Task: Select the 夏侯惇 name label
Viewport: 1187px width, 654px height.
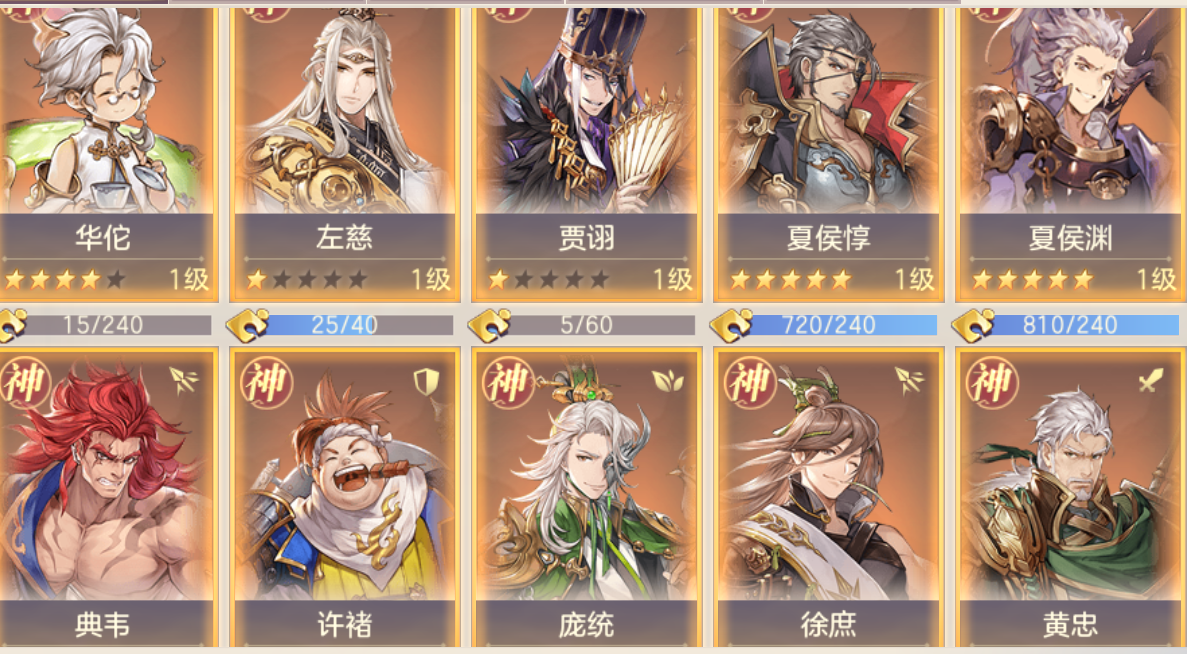Action: (x=828, y=238)
